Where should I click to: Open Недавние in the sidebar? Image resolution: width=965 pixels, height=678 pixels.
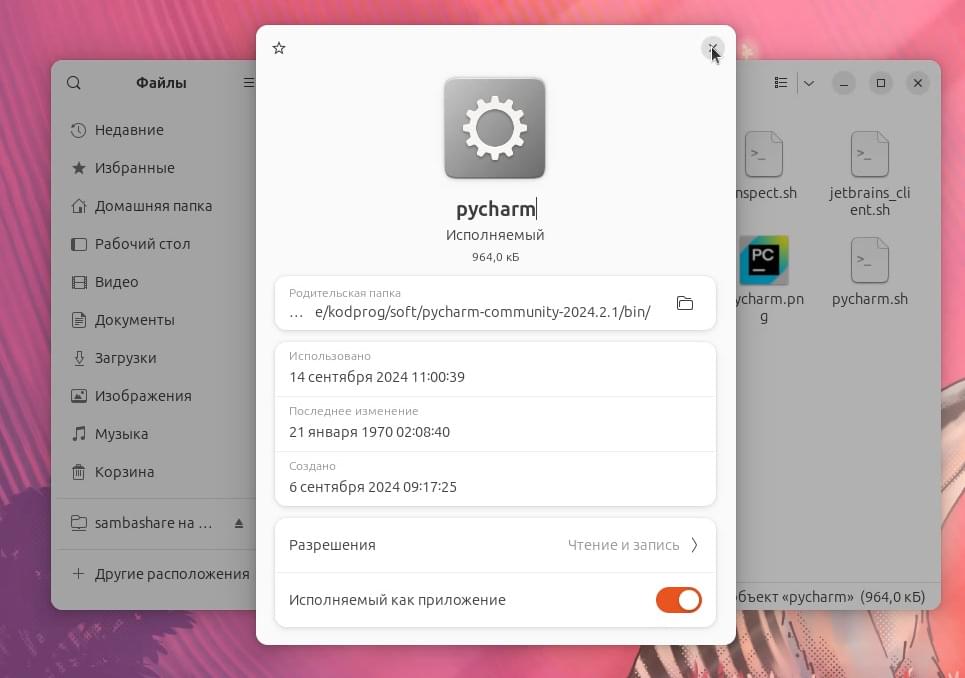click(x=129, y=130)
